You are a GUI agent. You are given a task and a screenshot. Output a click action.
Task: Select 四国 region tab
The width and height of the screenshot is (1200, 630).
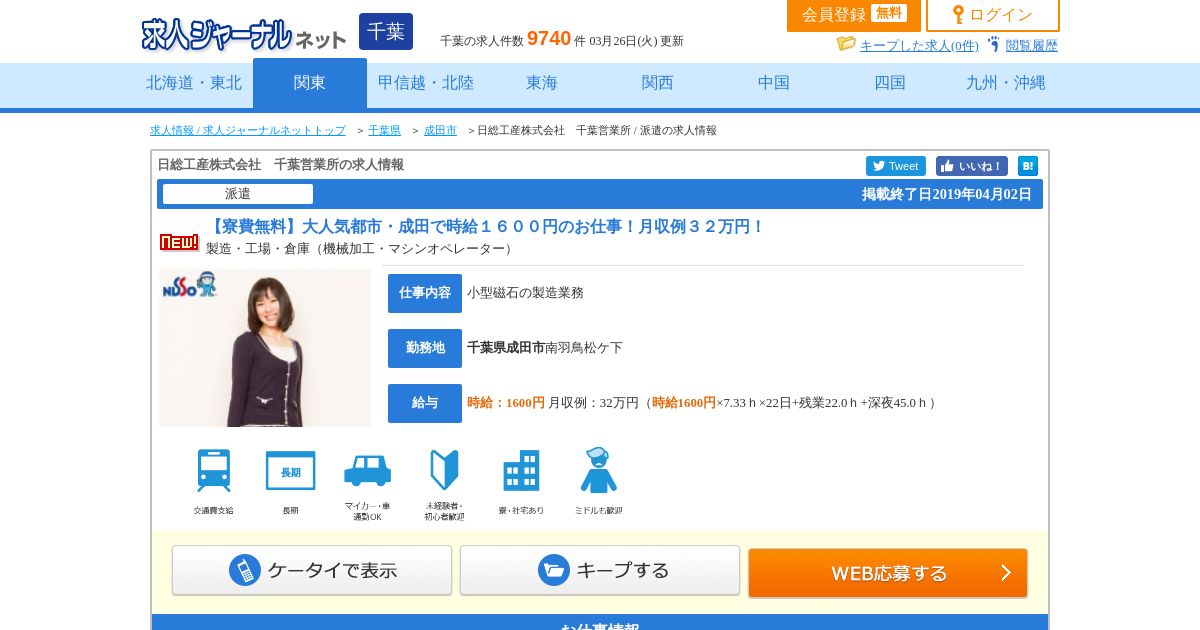click(890, 83)
